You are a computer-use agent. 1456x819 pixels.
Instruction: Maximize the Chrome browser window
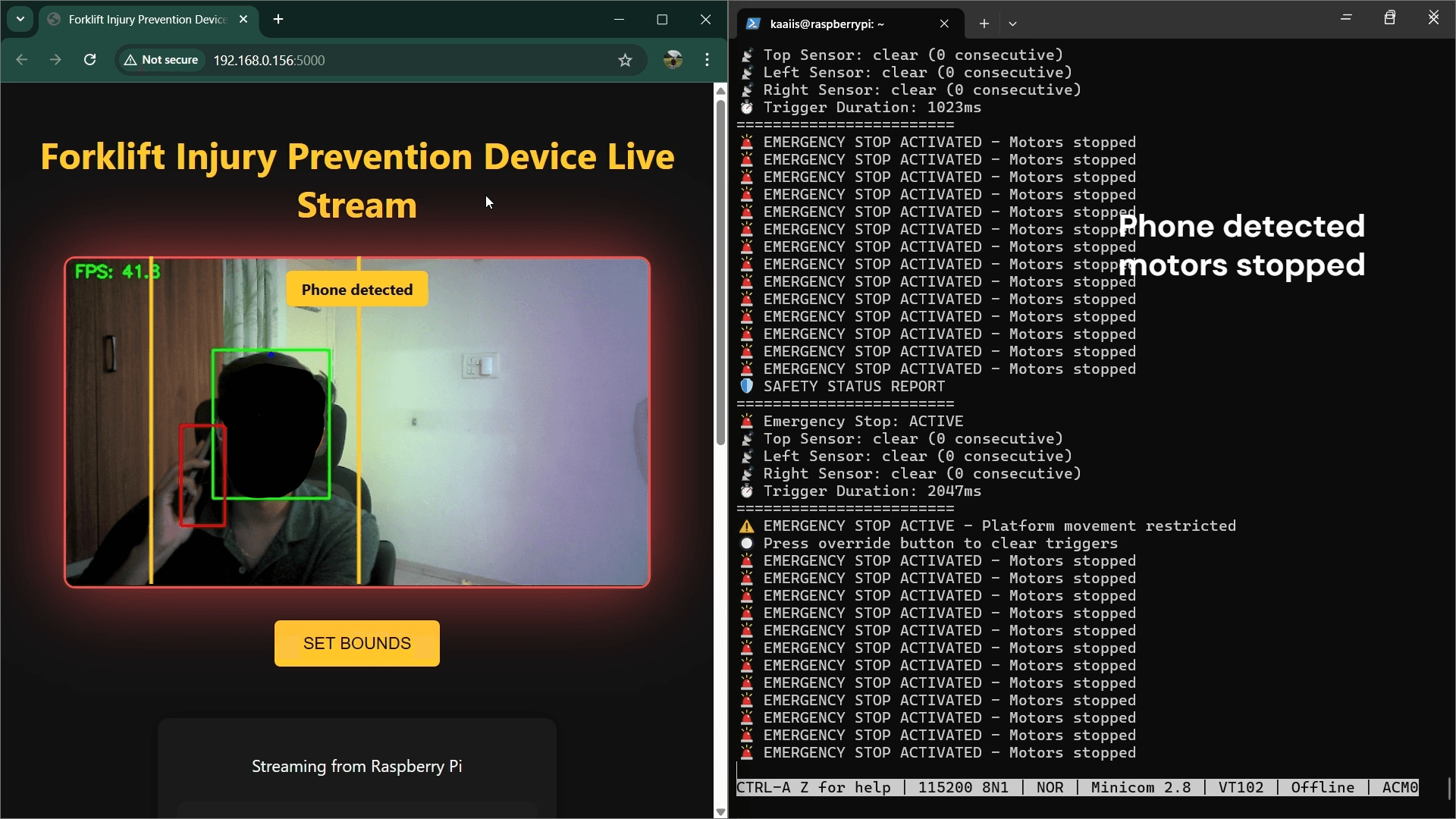(662, 20)
